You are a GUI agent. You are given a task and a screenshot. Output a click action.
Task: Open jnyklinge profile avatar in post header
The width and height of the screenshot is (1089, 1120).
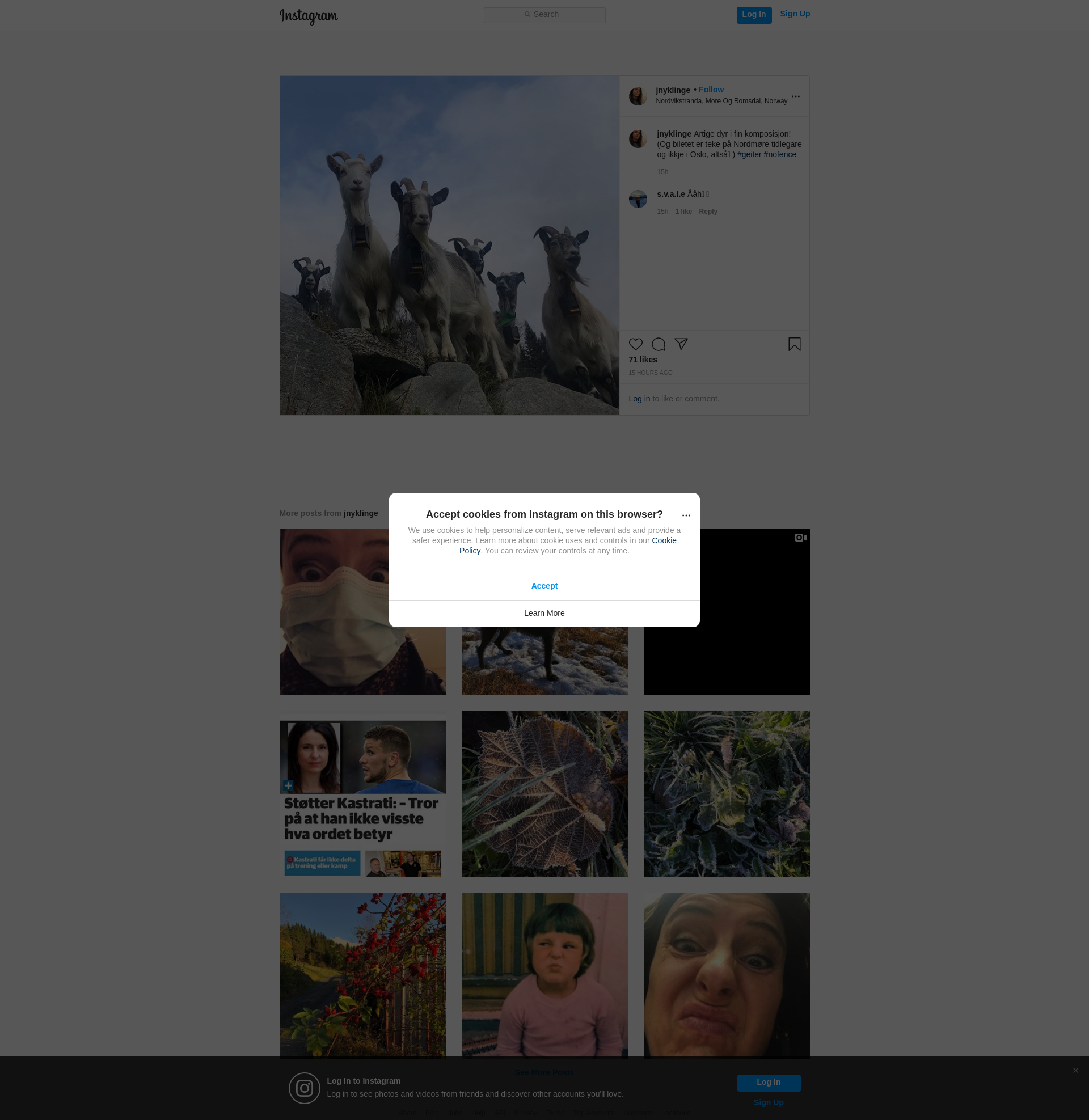coord(638,96)
